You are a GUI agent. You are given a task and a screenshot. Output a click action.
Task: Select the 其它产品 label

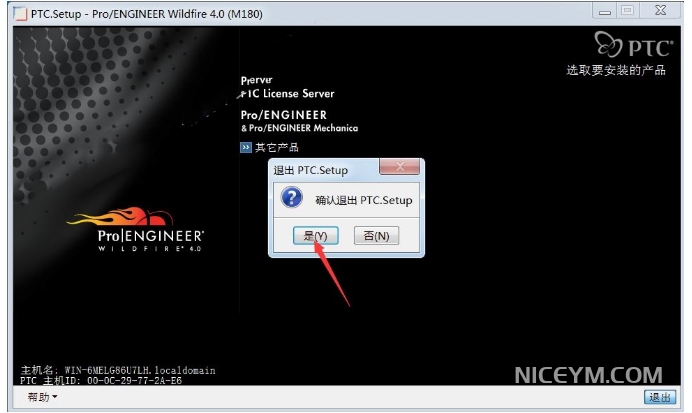pyautogui.click(x=277, y=147)
